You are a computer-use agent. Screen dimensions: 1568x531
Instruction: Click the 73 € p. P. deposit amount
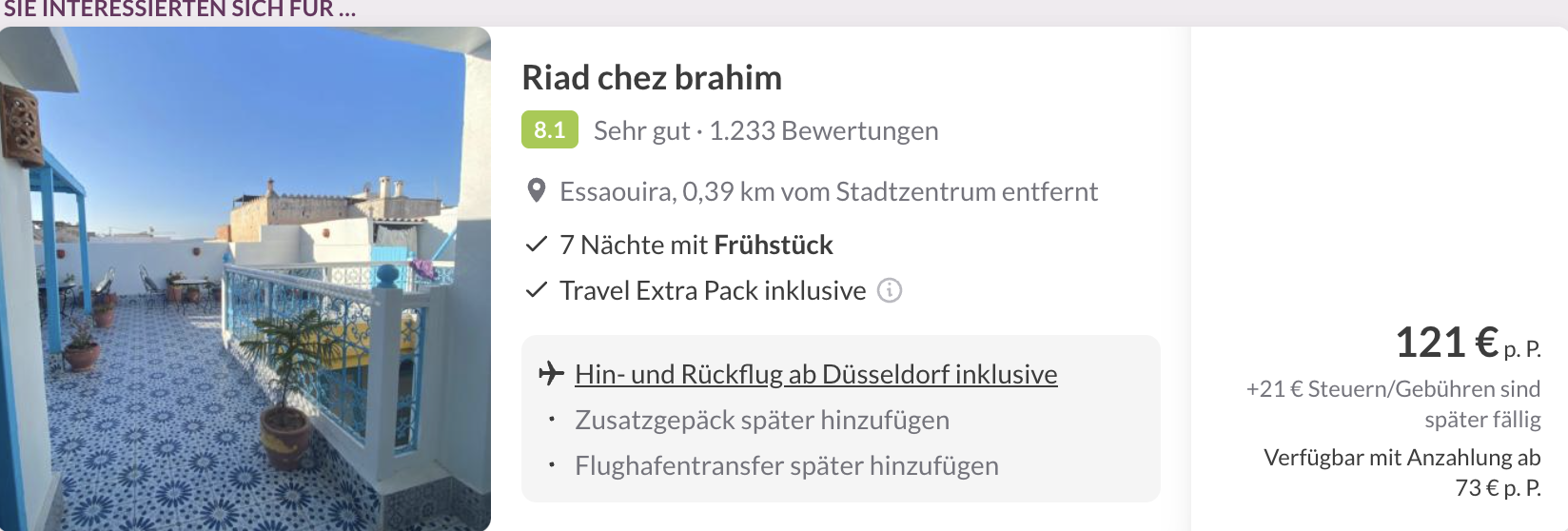pyautogui.click(x=1498, y=489)
